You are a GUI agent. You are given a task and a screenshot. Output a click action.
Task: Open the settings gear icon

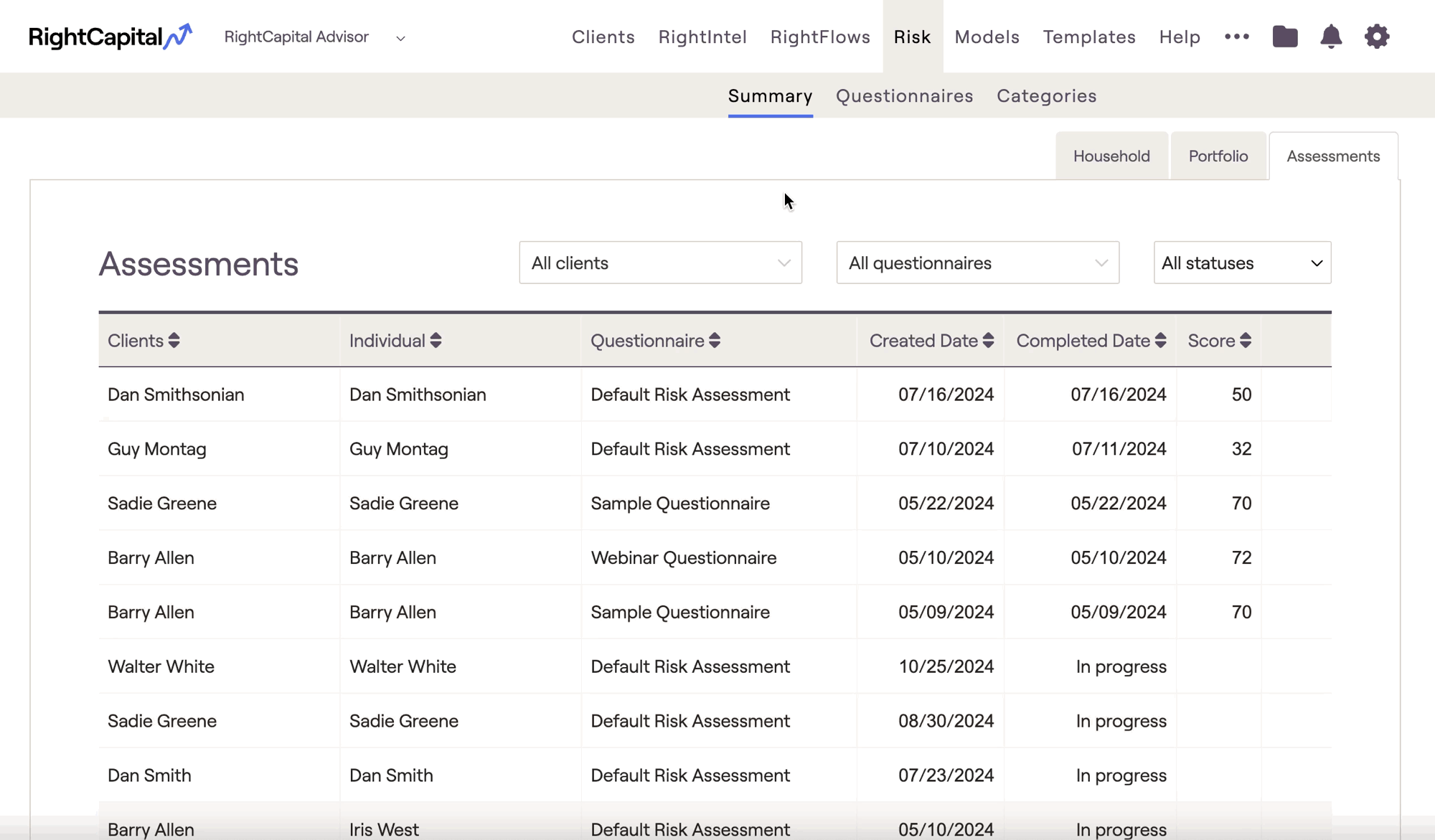click(x=1377, y=37)
